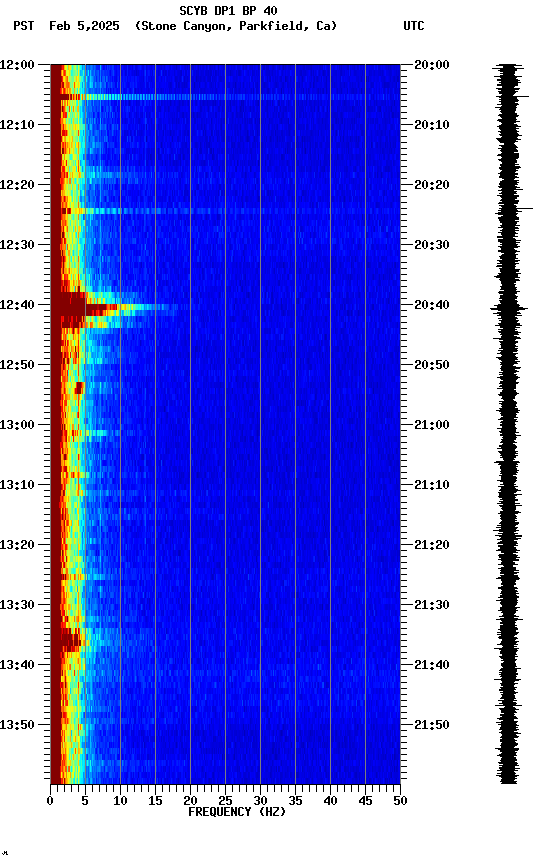This screenshot has width=552, height=864.
Task: Click the "45" frequency axis label
Action: (365, 801)
